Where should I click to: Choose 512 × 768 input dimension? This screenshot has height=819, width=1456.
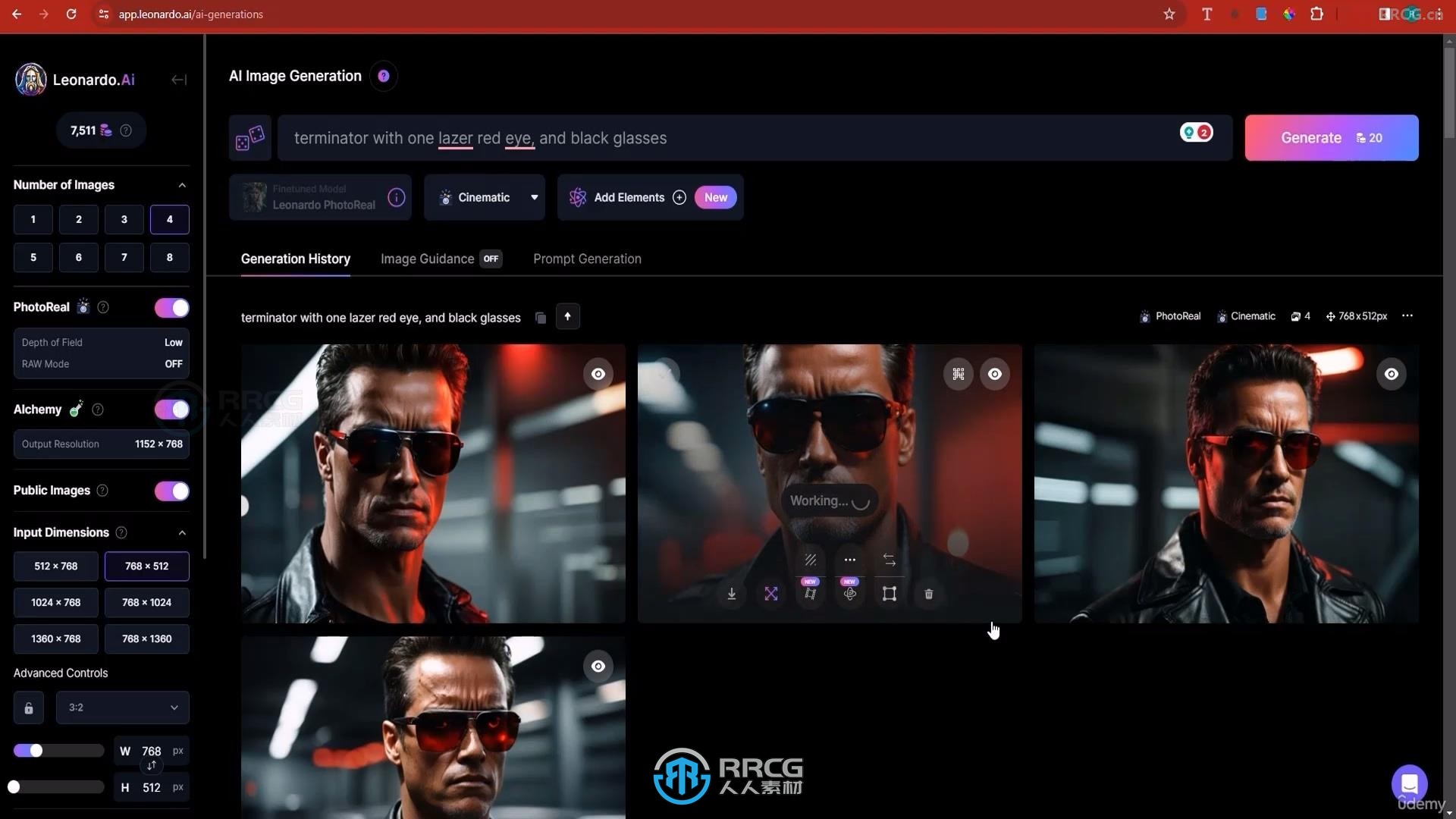(56, 566)
